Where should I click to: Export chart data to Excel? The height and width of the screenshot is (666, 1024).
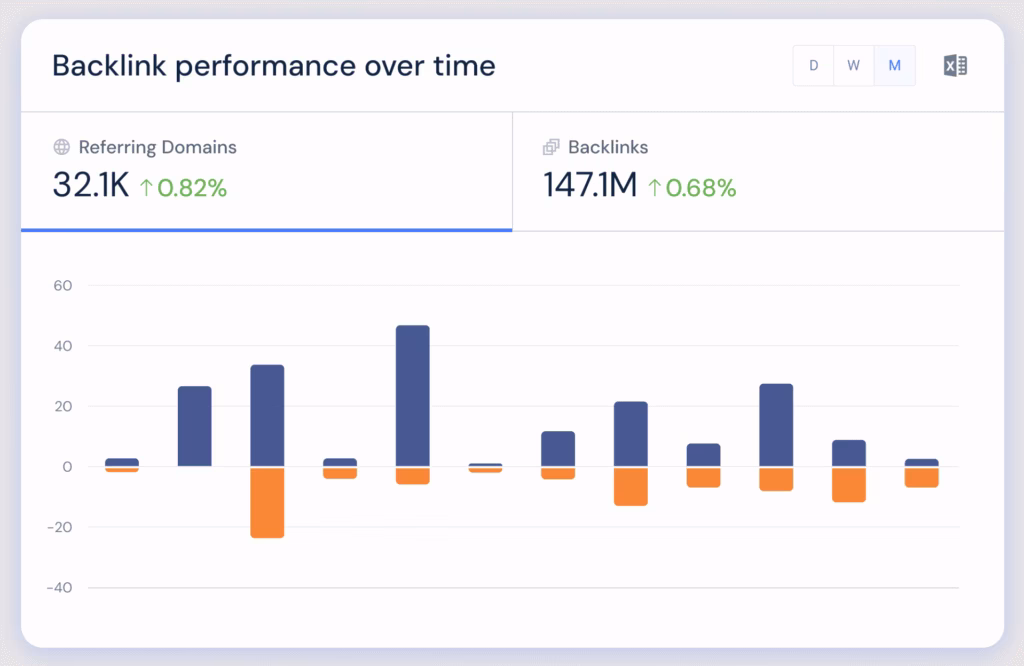click(955, 66)
